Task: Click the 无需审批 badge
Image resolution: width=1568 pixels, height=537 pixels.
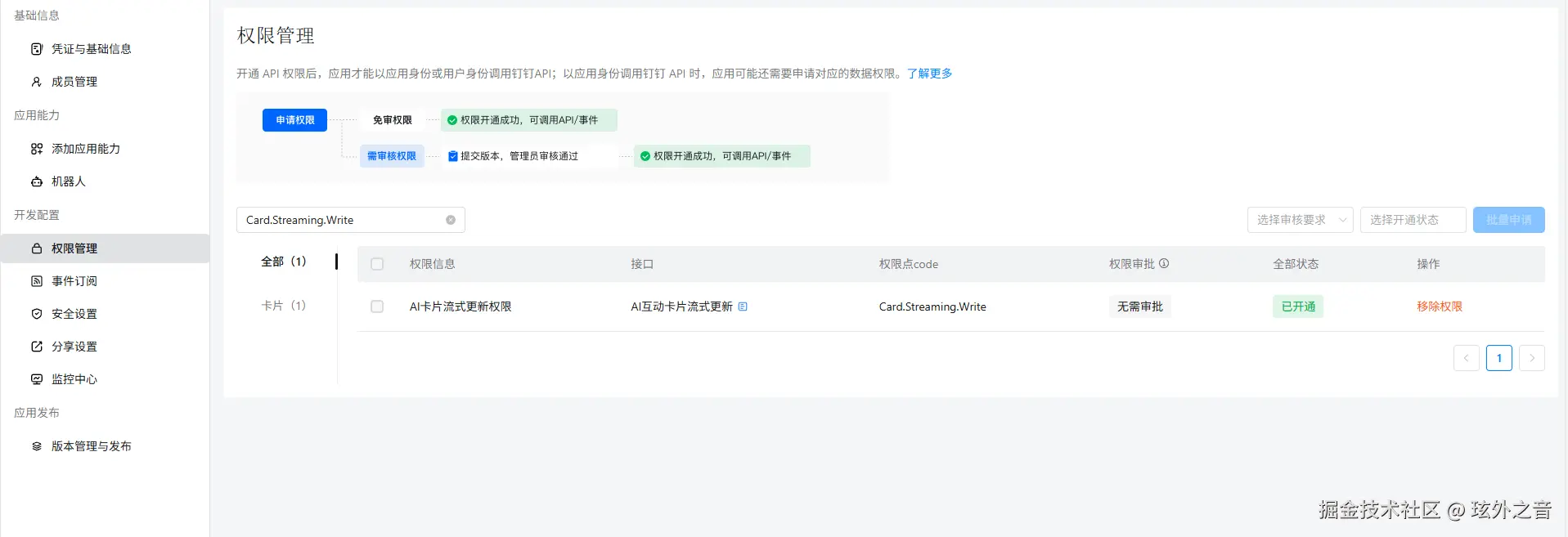Action: pyautogui.click(x=1140, y=307)
